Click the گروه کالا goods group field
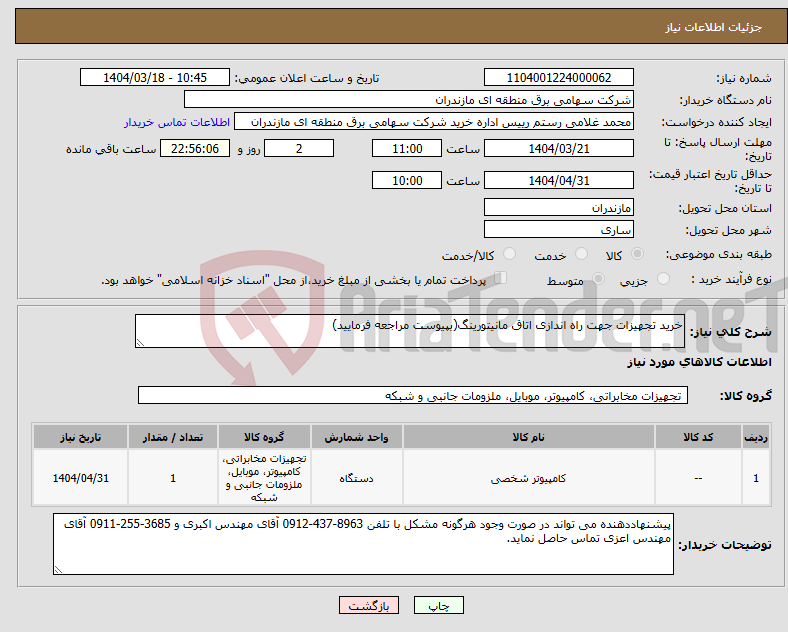 [413, 395]
